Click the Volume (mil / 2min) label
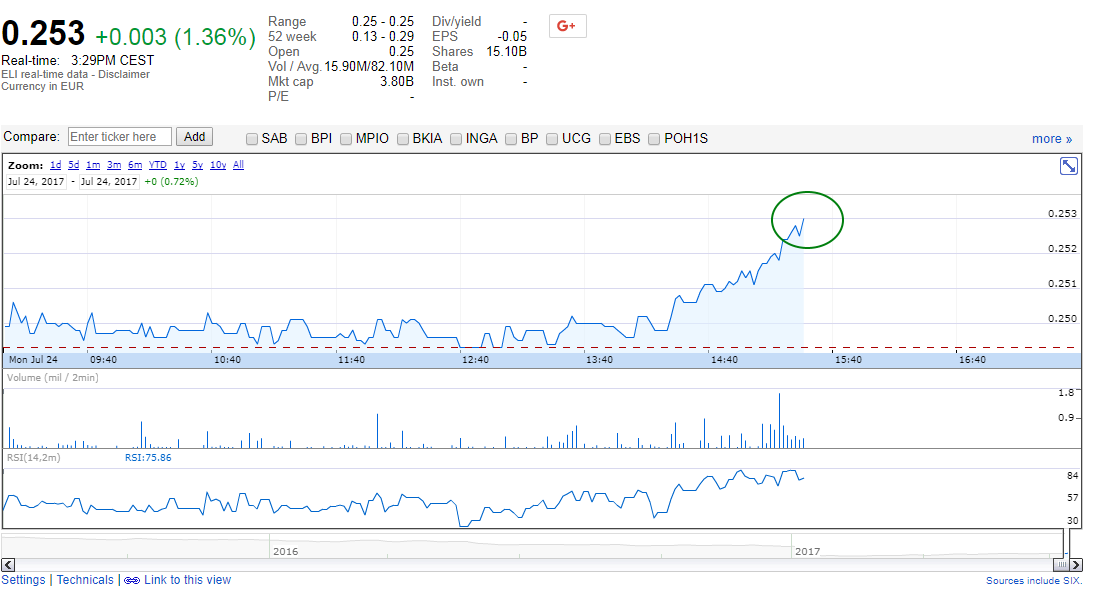 point(52,378)
